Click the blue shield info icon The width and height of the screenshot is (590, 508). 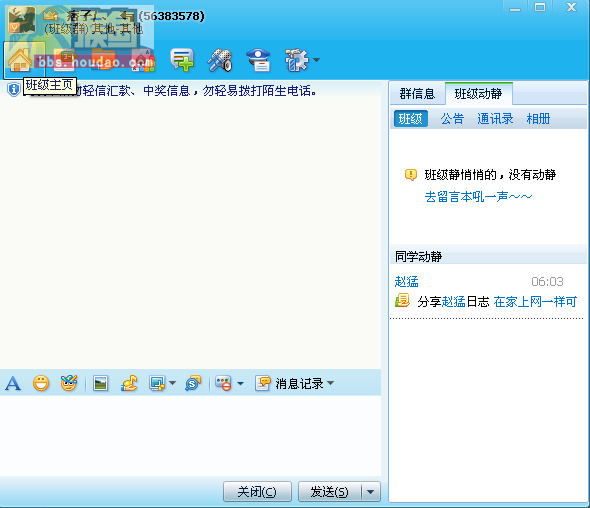pyautogui.click(x=14, y=90)
